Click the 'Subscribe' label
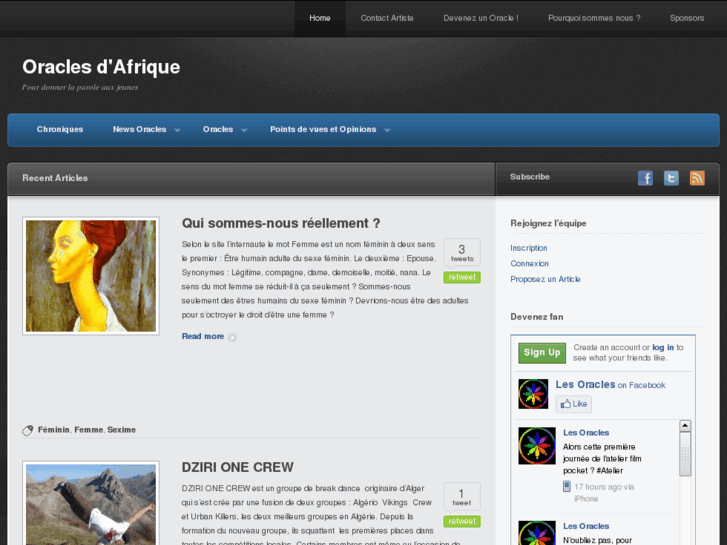 pyautogui.click(x=529, y=177)
